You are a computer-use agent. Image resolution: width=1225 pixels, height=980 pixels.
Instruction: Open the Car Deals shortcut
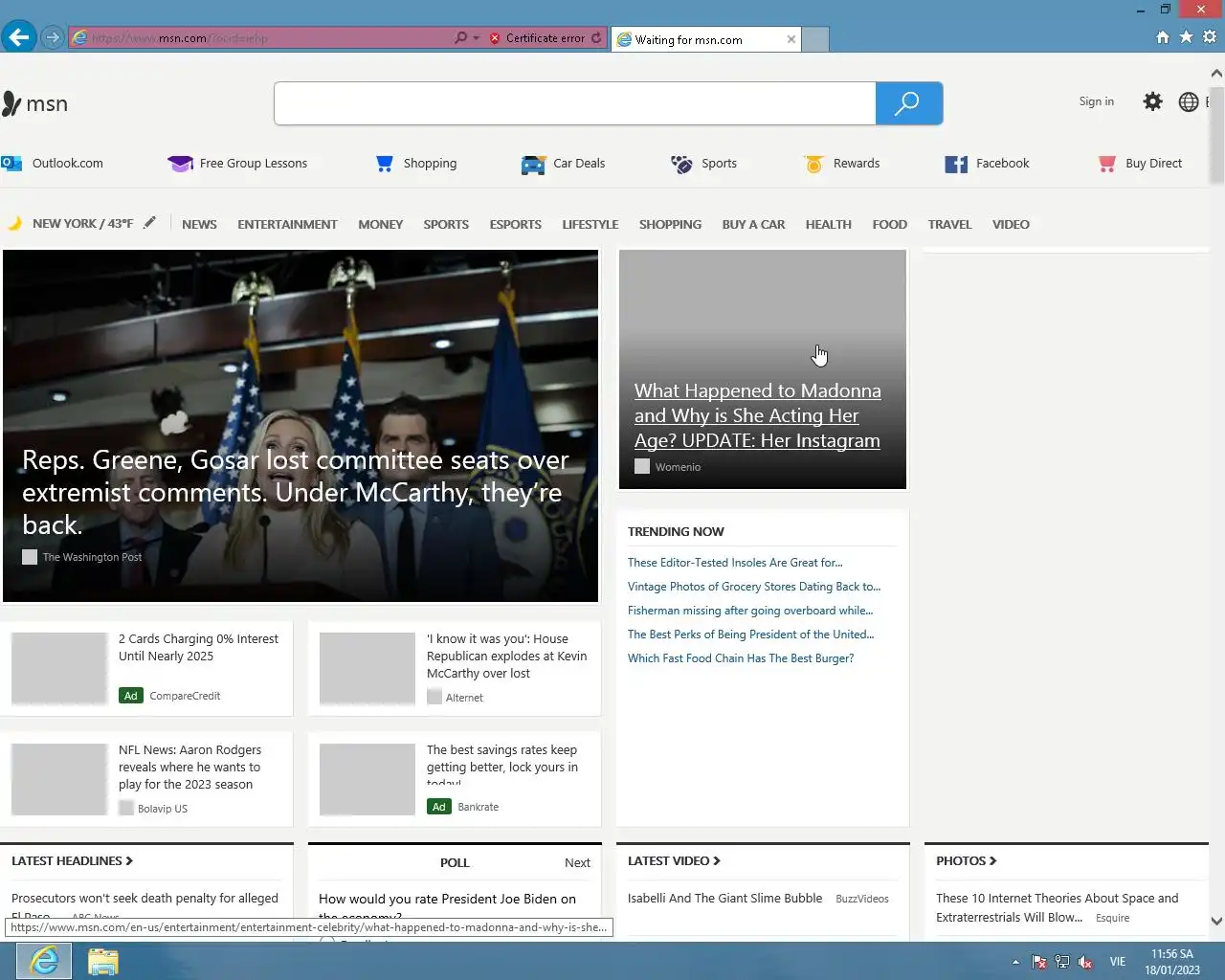563,164
